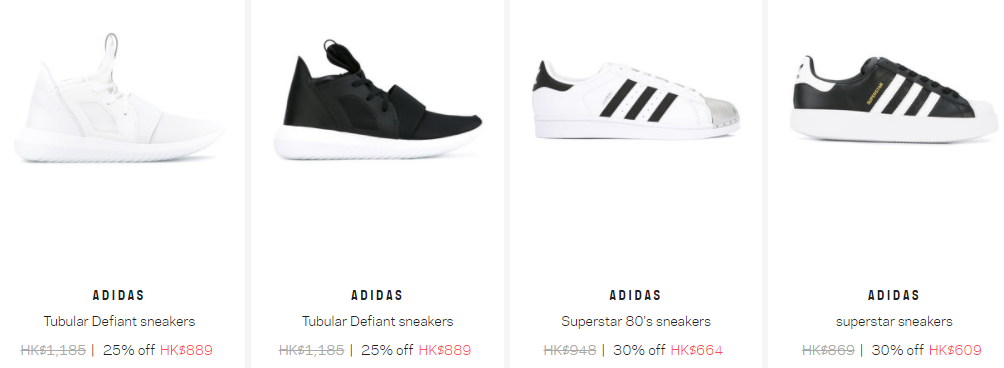This screenshot has height=368, width=1004.
Task: Select the crossed-out HK$948 original price
Action: 569,350
